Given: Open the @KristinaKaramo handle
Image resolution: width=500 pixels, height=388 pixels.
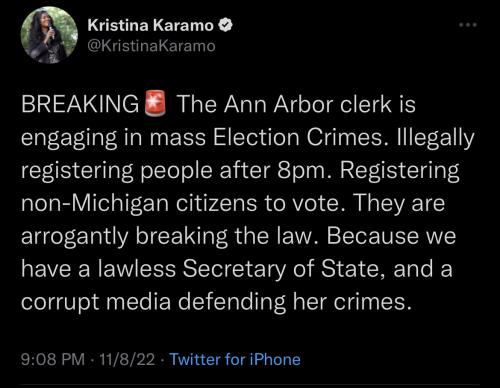Looking at the screenshot, I should tap(152, 46).
